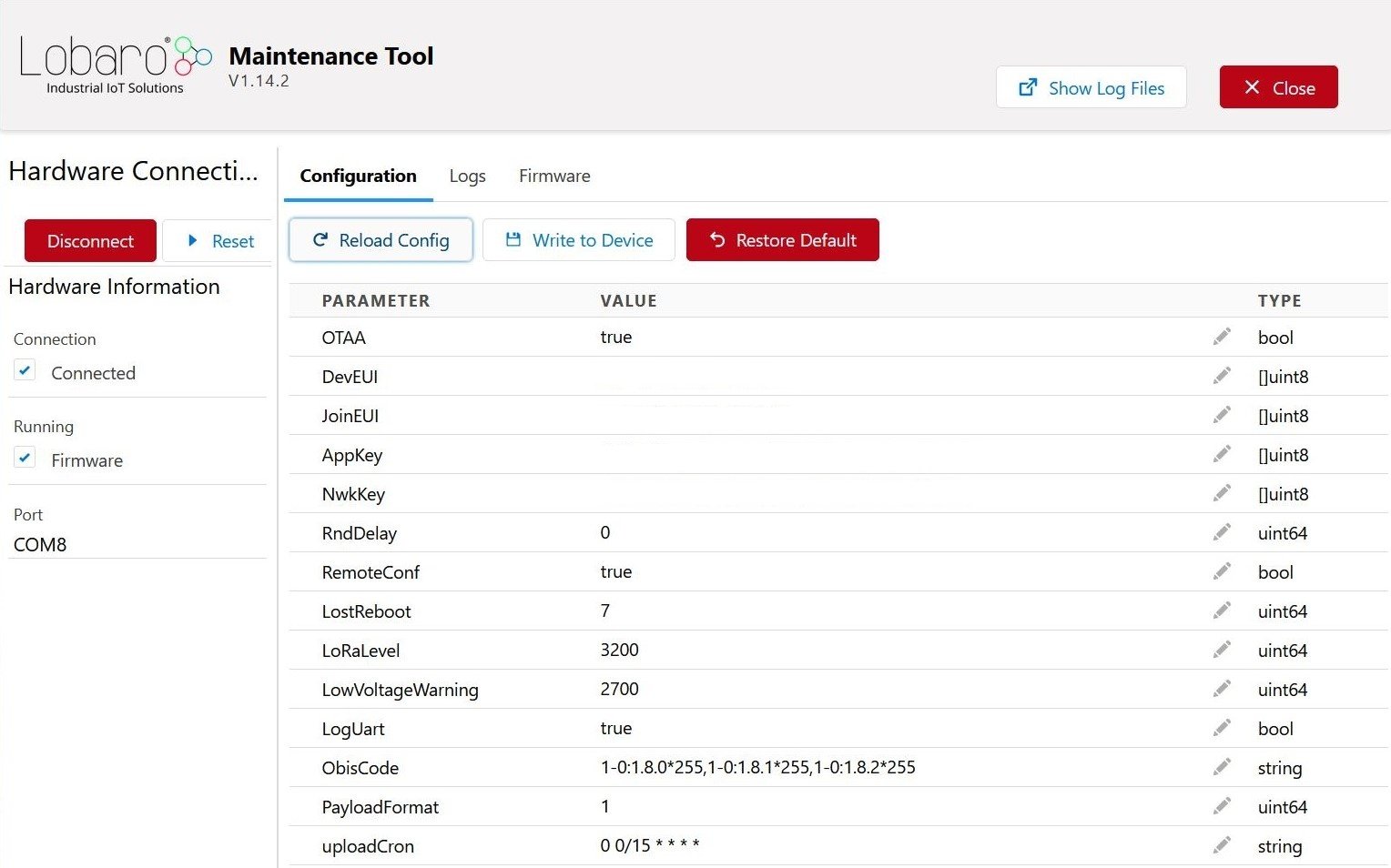
Task: Click the RemoteConf parameter name
Action: 371,572
